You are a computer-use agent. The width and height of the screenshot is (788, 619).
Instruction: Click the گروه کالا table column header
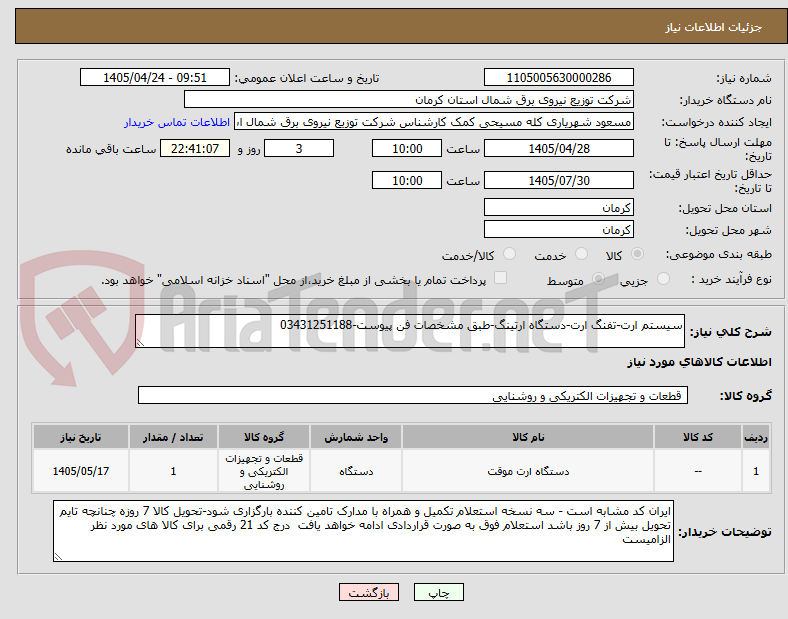tap(264, 437)
